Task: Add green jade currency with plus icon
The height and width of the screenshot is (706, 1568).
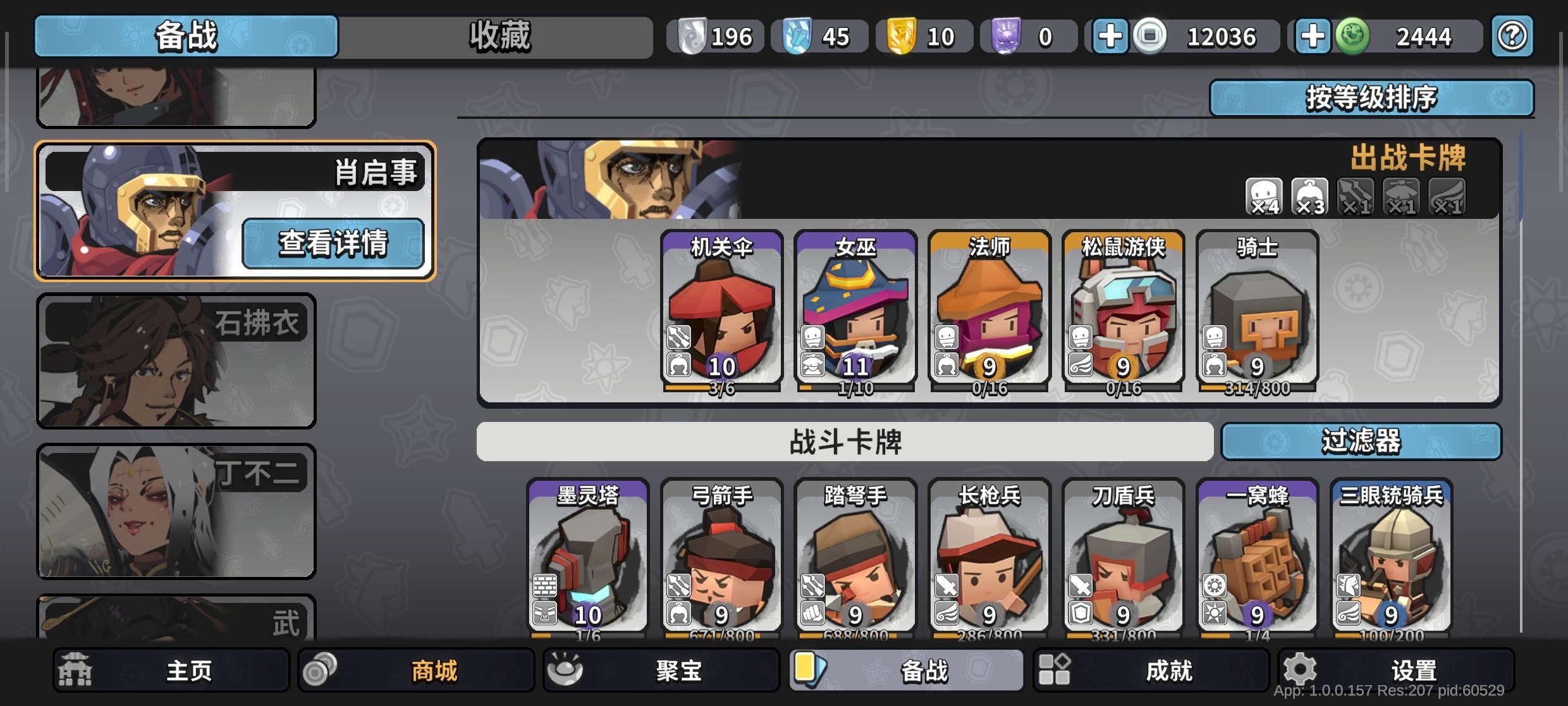Action: pos(1313,37)
